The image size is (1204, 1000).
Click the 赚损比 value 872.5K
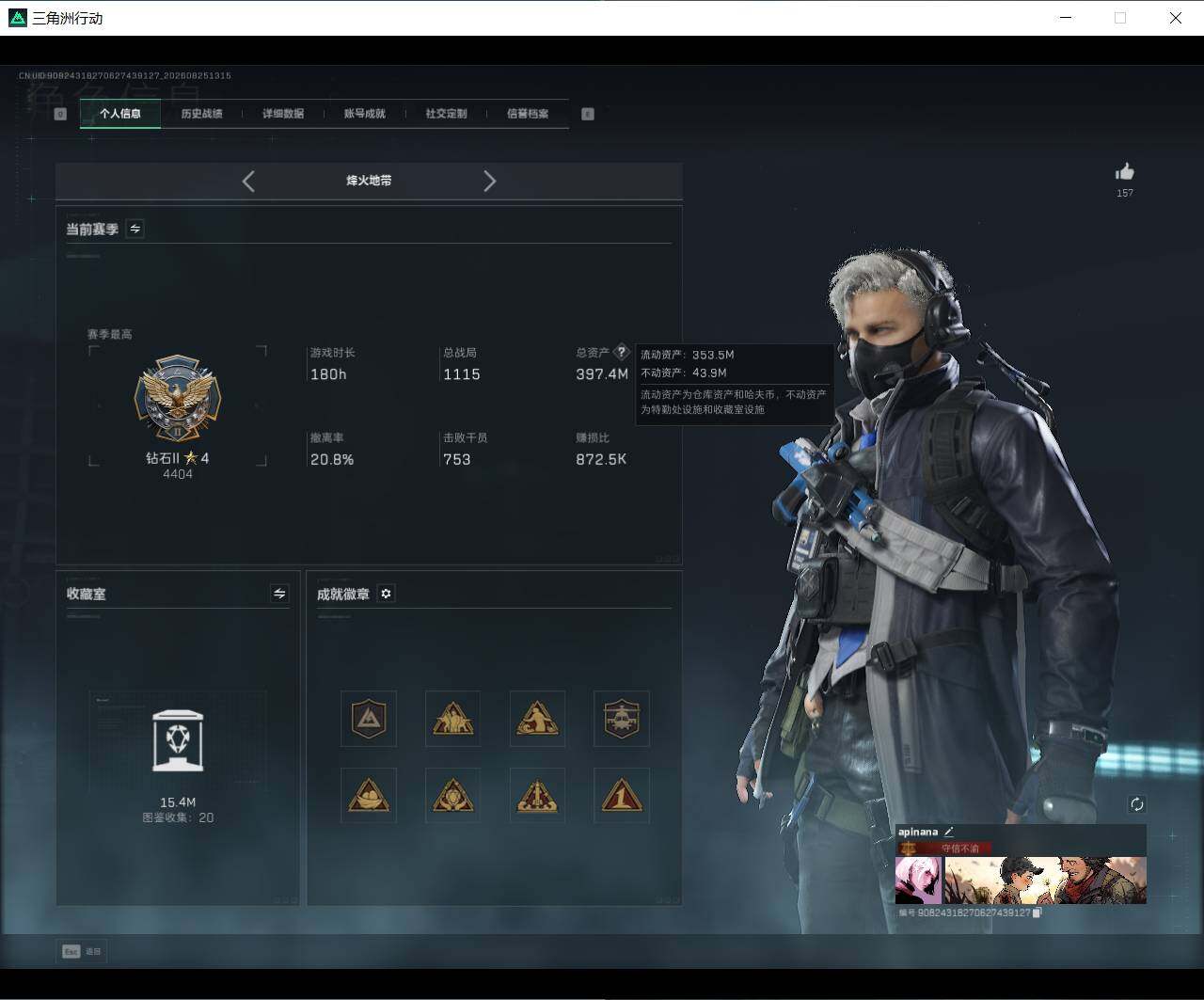[x=601, y=459]
